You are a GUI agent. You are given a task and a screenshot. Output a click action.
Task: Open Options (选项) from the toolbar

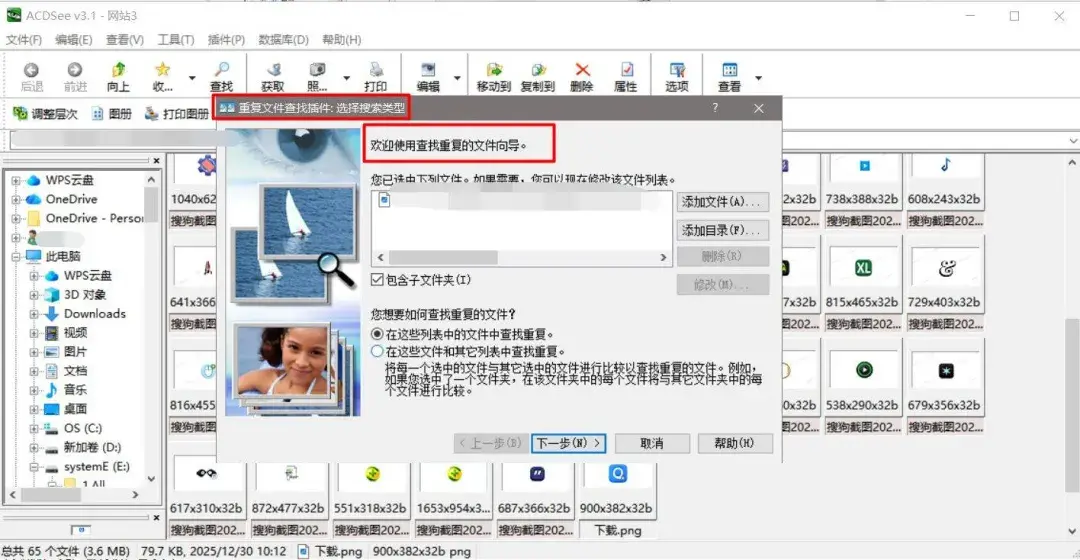pos(677,76)
